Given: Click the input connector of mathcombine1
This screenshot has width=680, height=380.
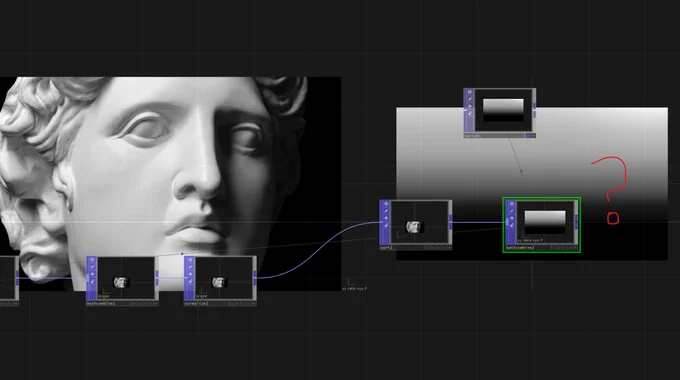Looking at the screenshot, I should tap(88, 278).
